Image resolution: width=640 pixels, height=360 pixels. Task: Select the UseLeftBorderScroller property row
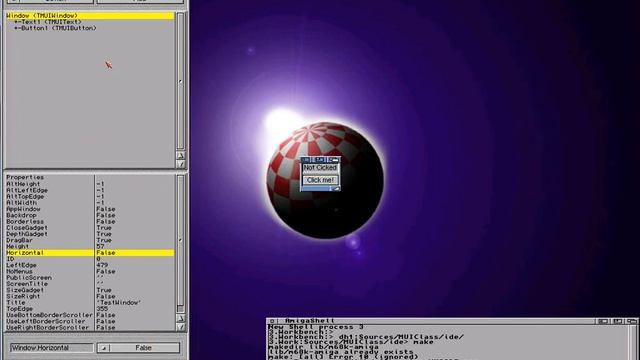tap(90, 322)
